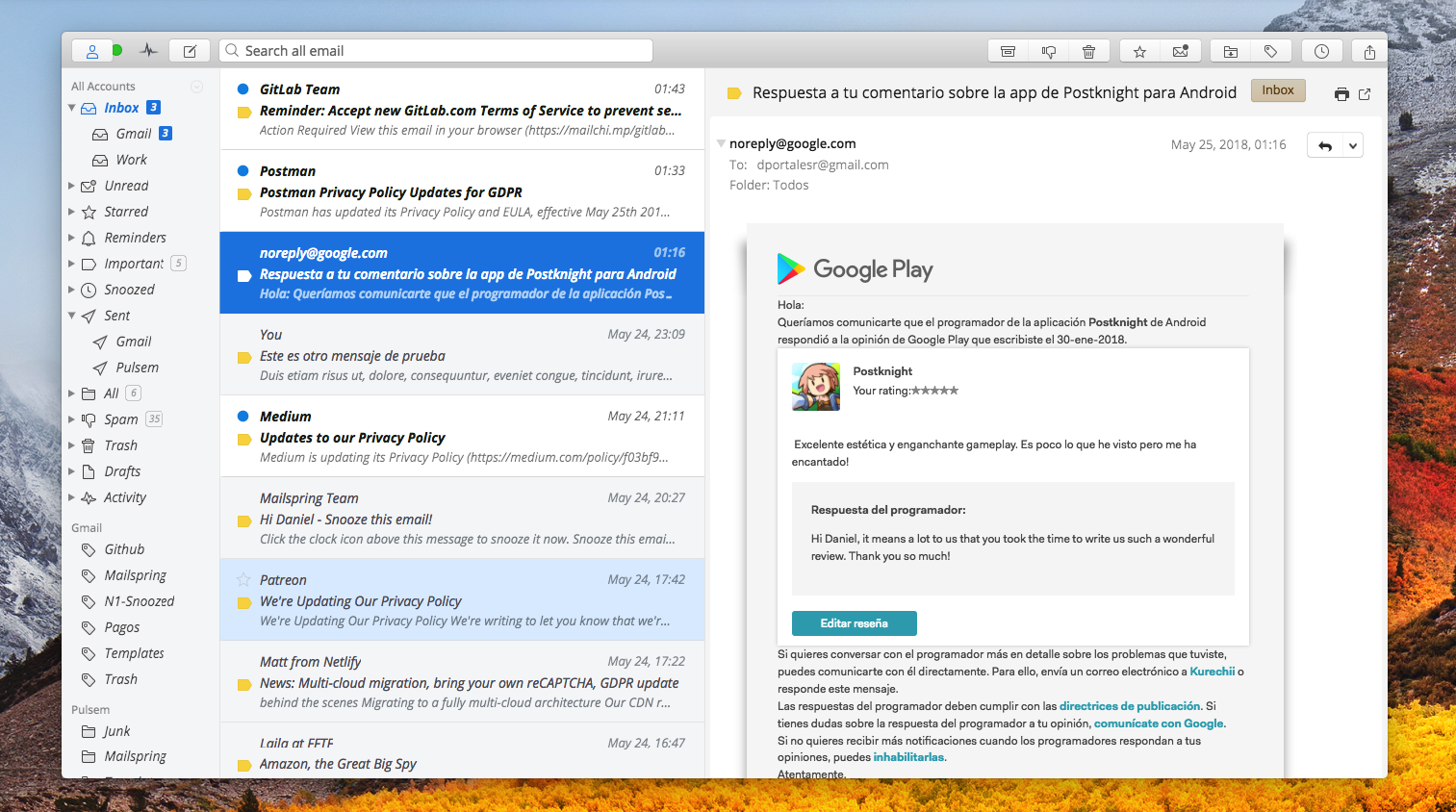Open the Mailspring Team snooze email
The height and width of the screenshot is (812, 1456).
462,518
